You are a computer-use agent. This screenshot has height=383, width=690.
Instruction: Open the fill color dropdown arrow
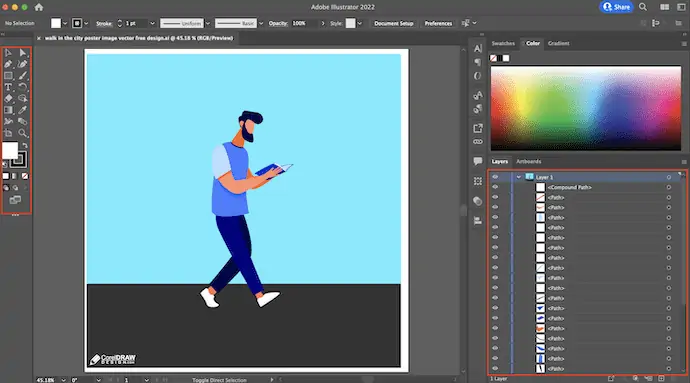(x=65, y=23)
